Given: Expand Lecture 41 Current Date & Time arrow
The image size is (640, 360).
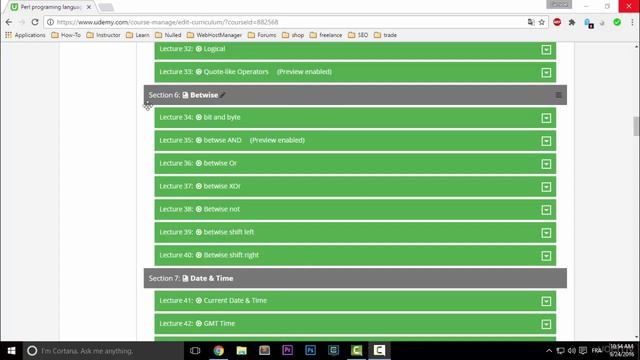Looking at the screenshot, I should (546, 301).
